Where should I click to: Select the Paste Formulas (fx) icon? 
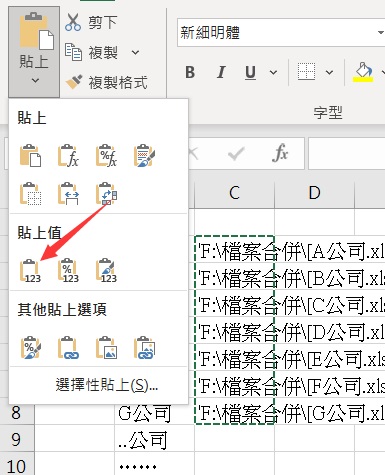pos(68,155)
